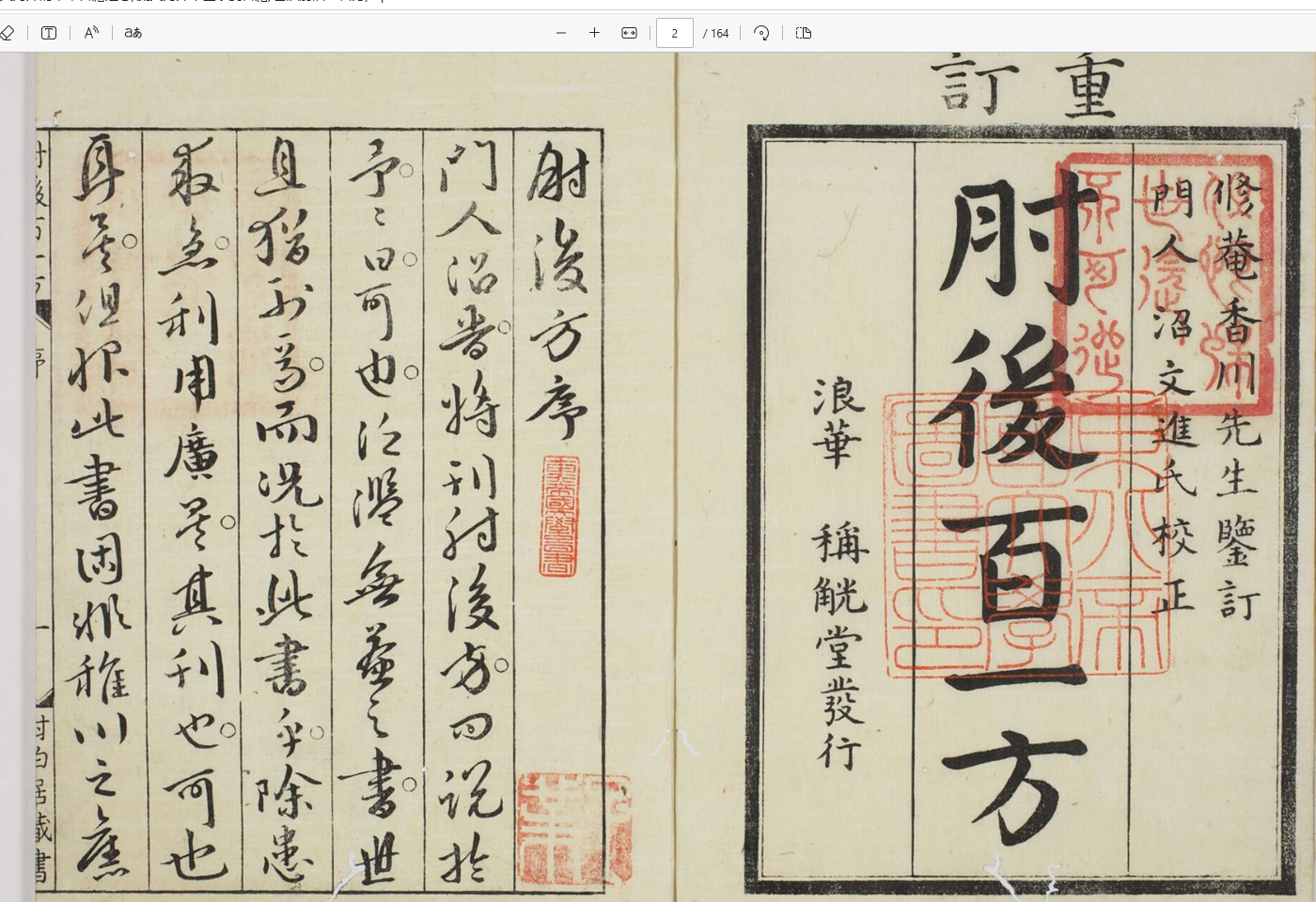Click the red rectangular seal at cover's top right
This screenshot has width=1316, height=902.
[x=1166, y=282]
